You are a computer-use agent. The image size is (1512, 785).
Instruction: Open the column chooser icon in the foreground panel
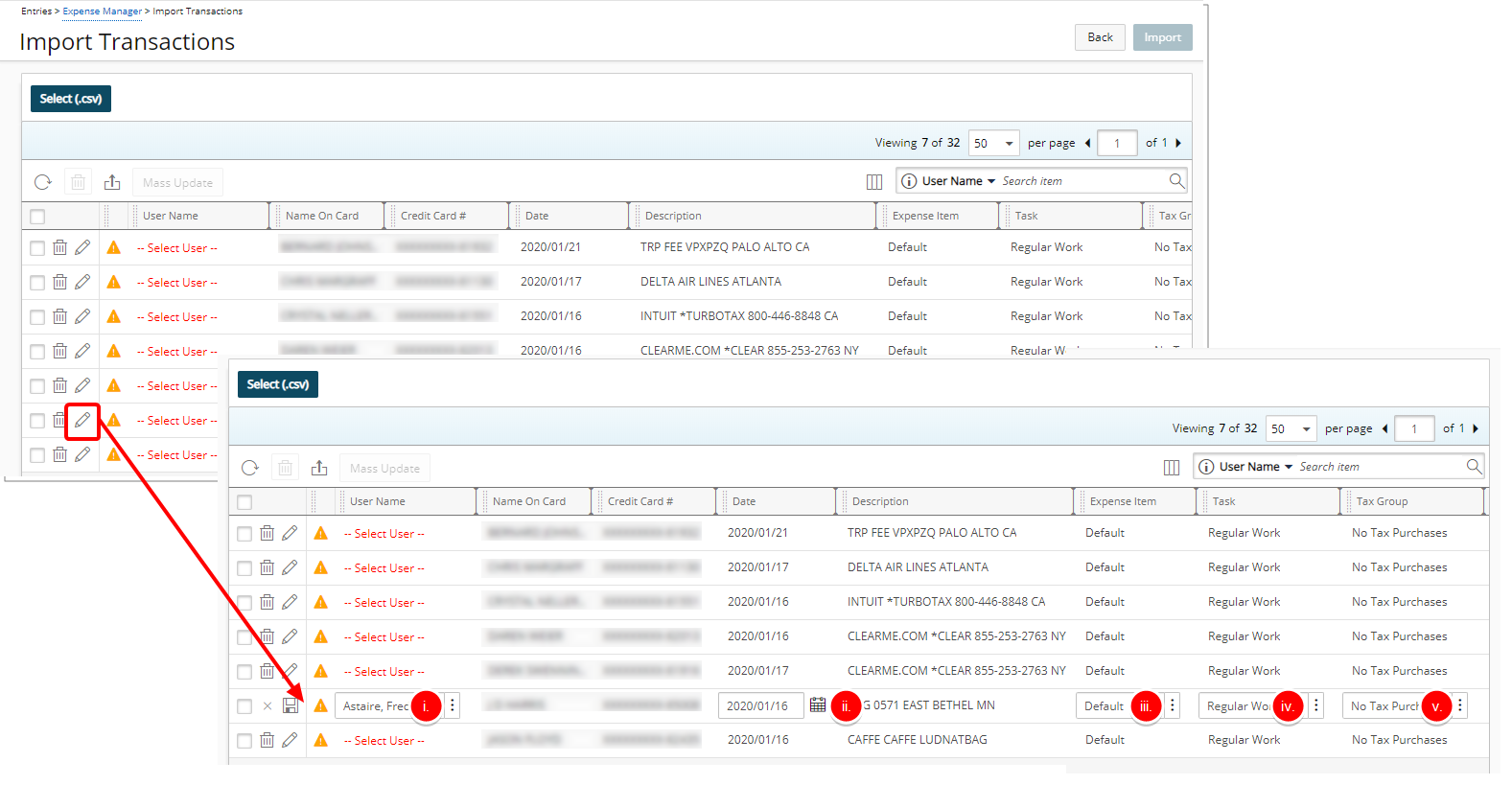pos(1172,468)
